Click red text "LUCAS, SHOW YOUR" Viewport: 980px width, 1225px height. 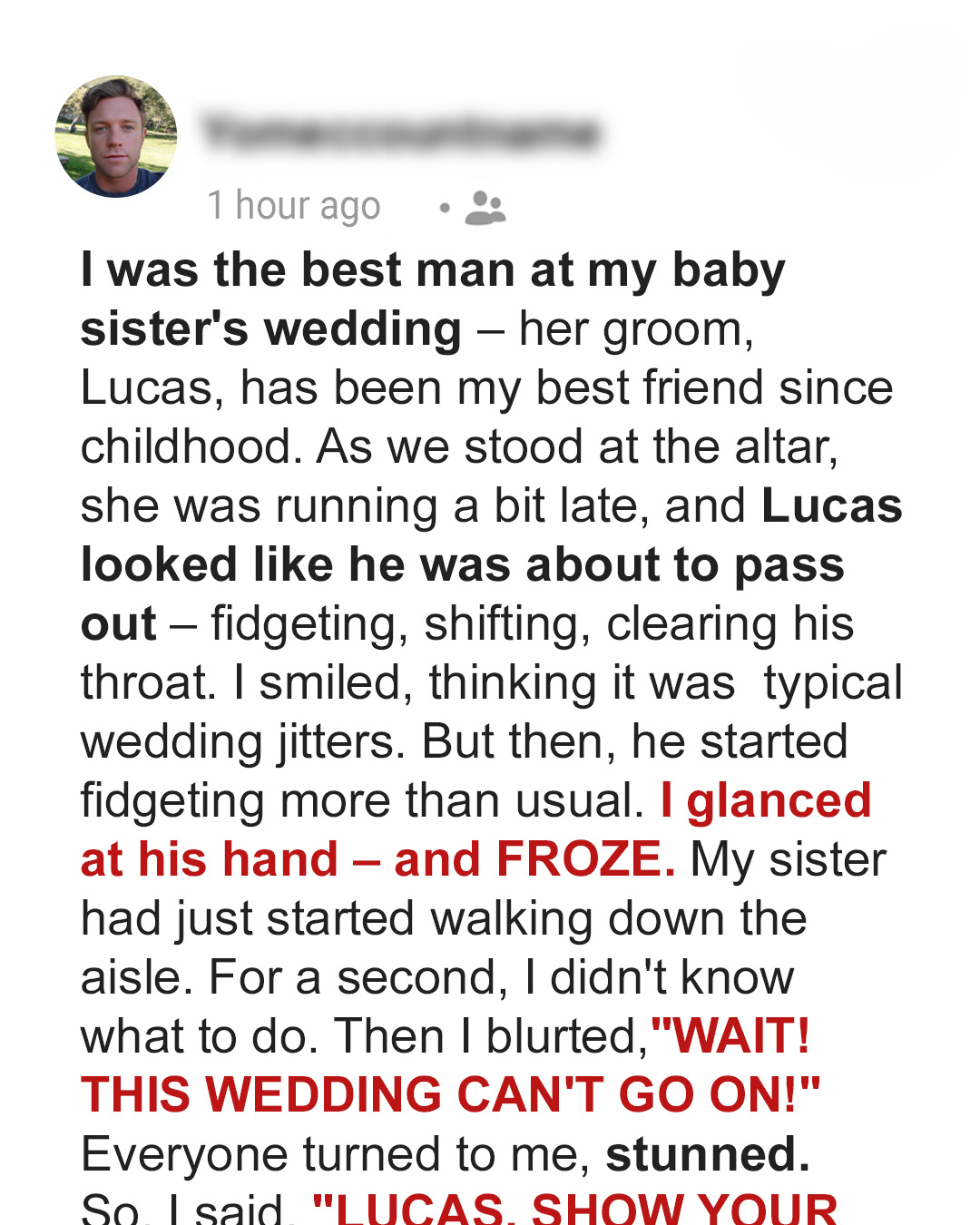point(575,1210)
